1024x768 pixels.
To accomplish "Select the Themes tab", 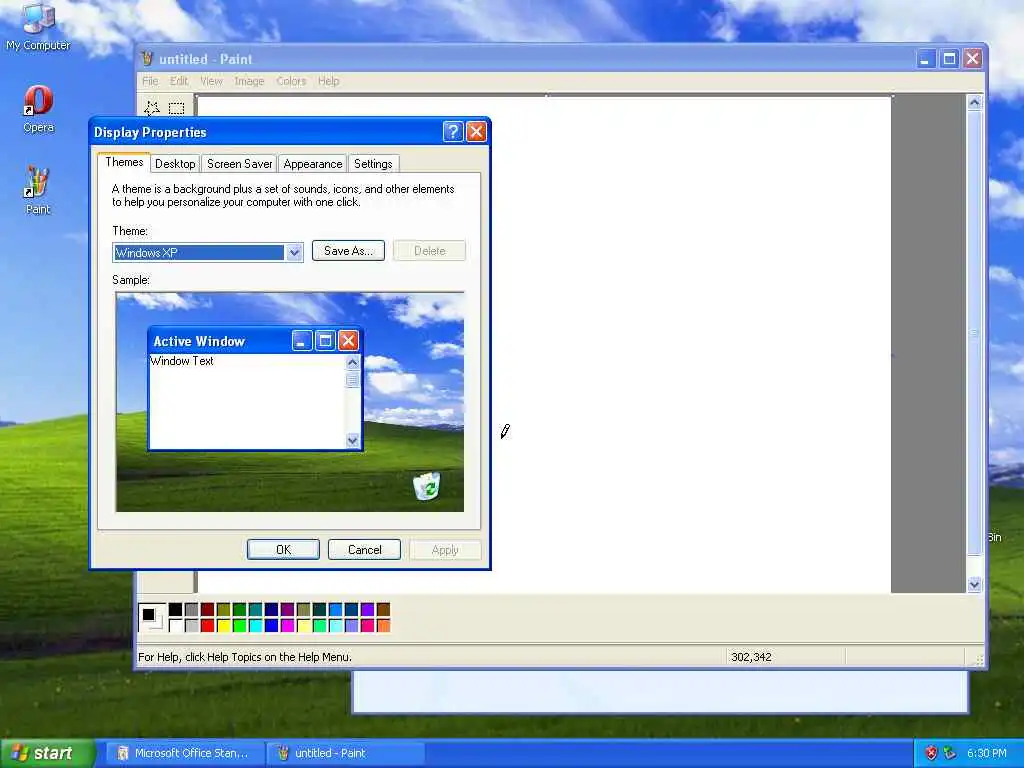I will pyautogui.click(x=124, y=162).
